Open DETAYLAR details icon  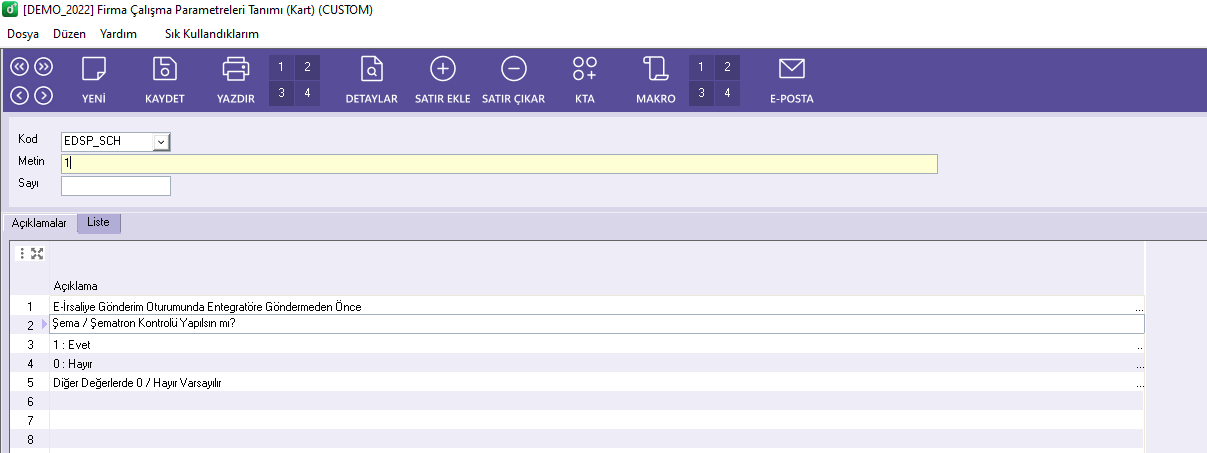point(371,70)
